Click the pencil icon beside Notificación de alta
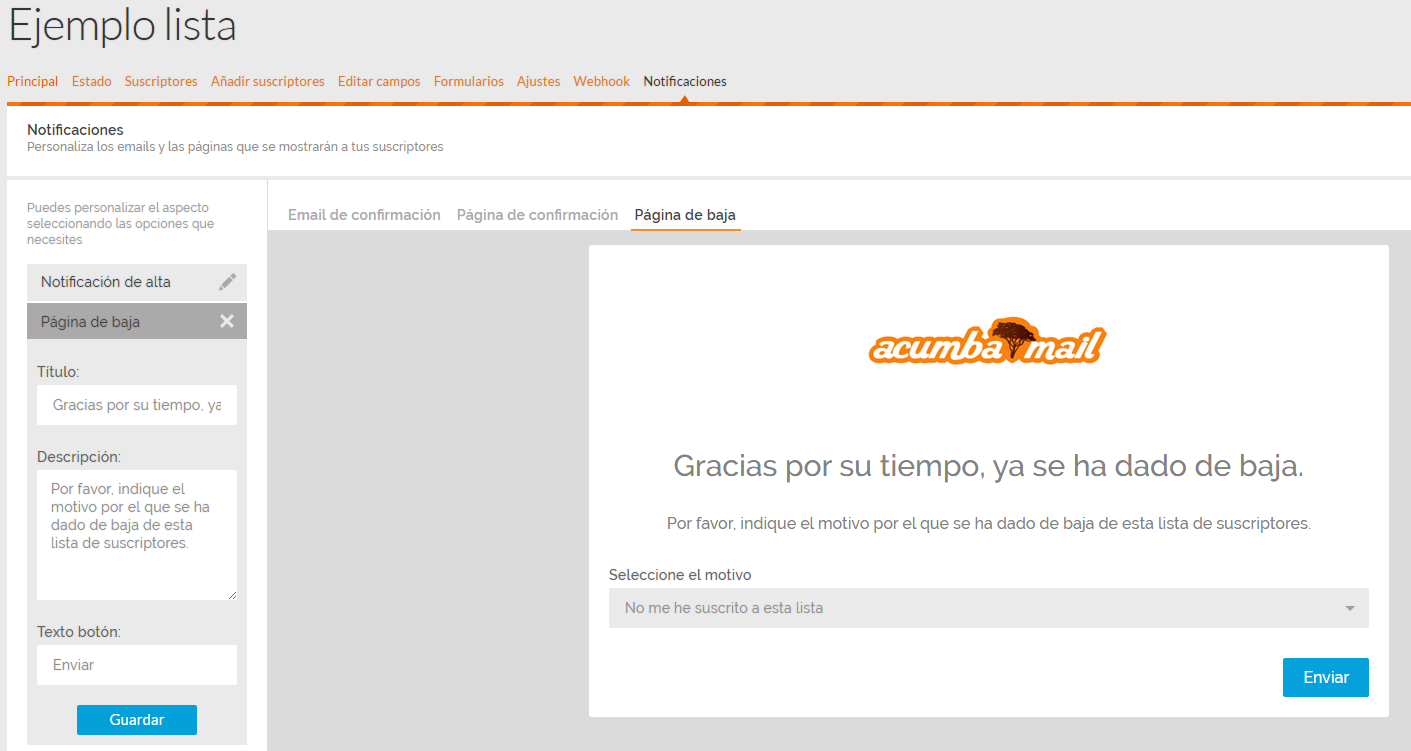The height and width of the screenshot is (751, 1411). [227, 282]
